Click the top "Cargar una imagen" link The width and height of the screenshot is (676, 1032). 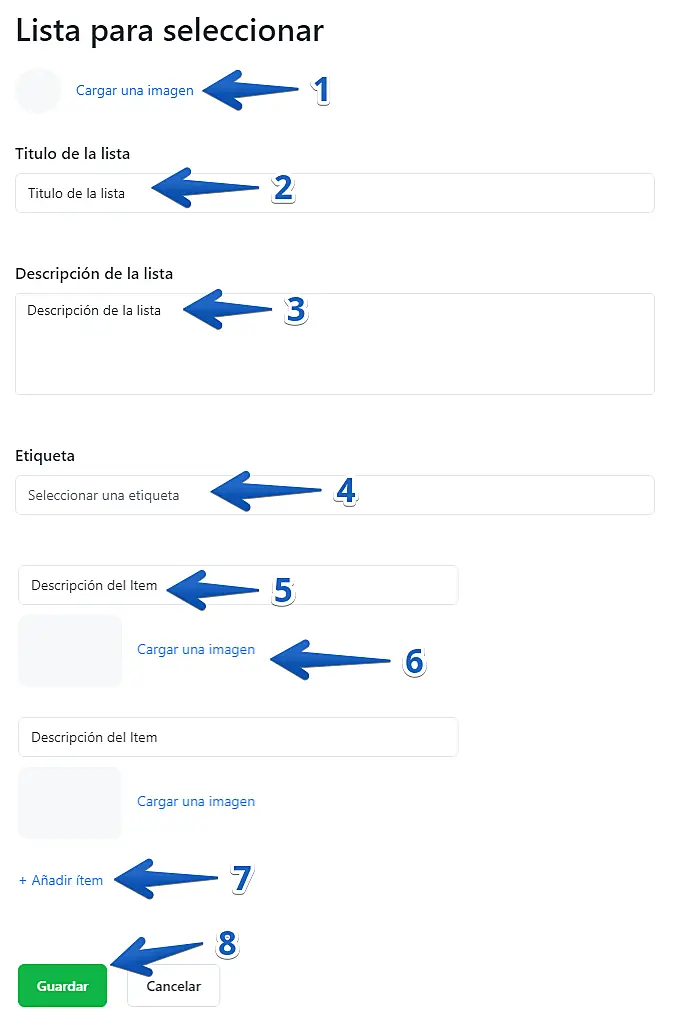click(x=134, y=90)
